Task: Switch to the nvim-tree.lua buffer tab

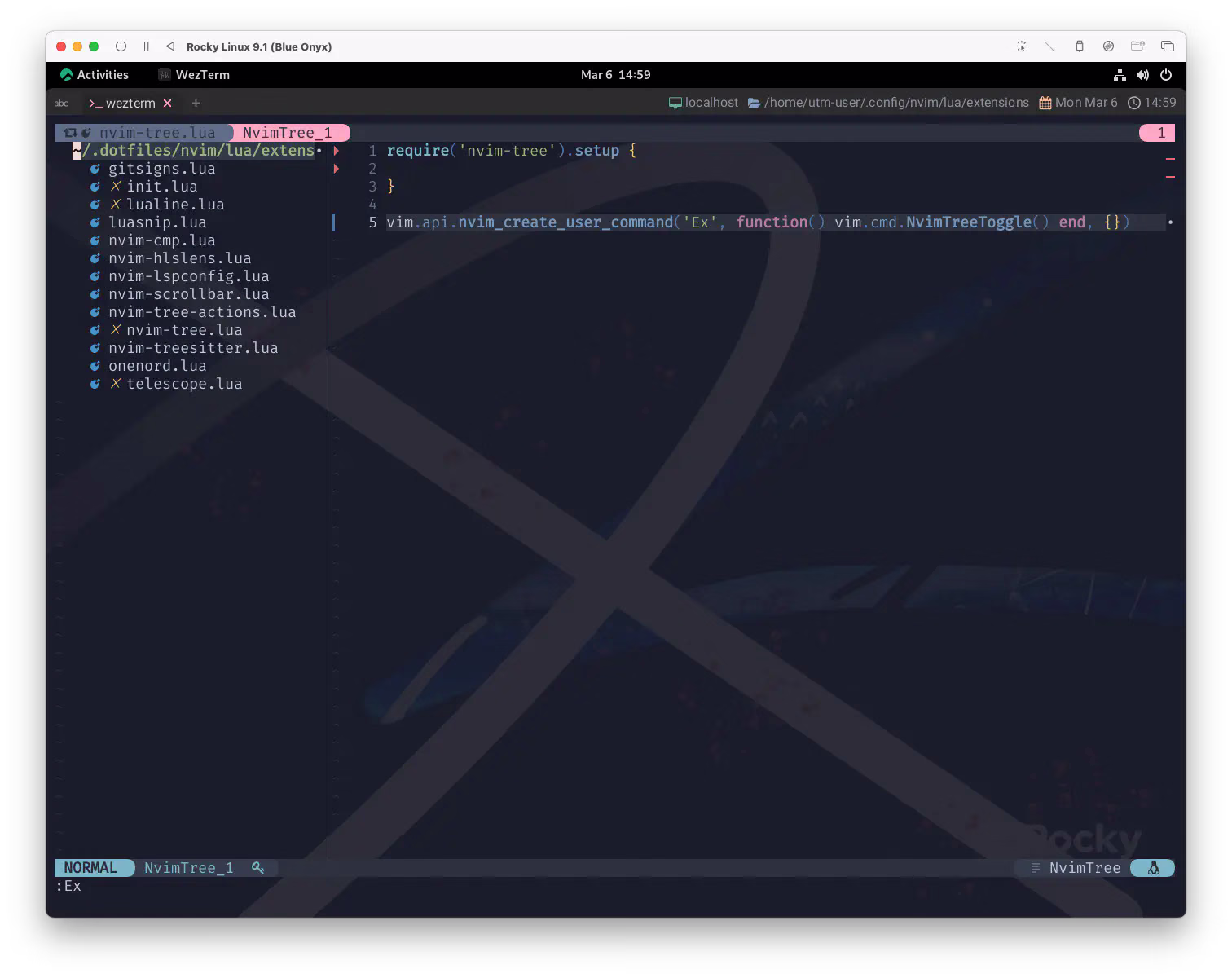Action: [143, 133]
